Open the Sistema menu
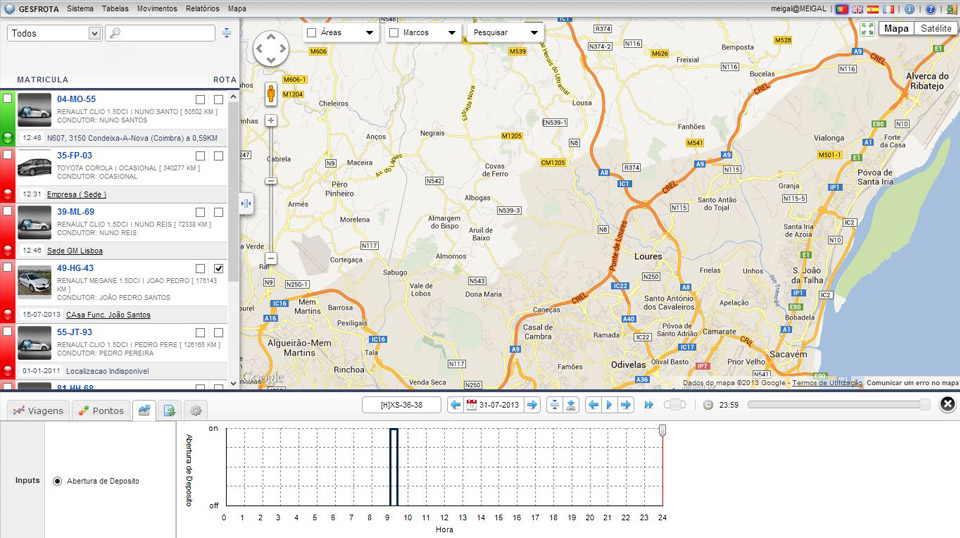 point(80,9)
